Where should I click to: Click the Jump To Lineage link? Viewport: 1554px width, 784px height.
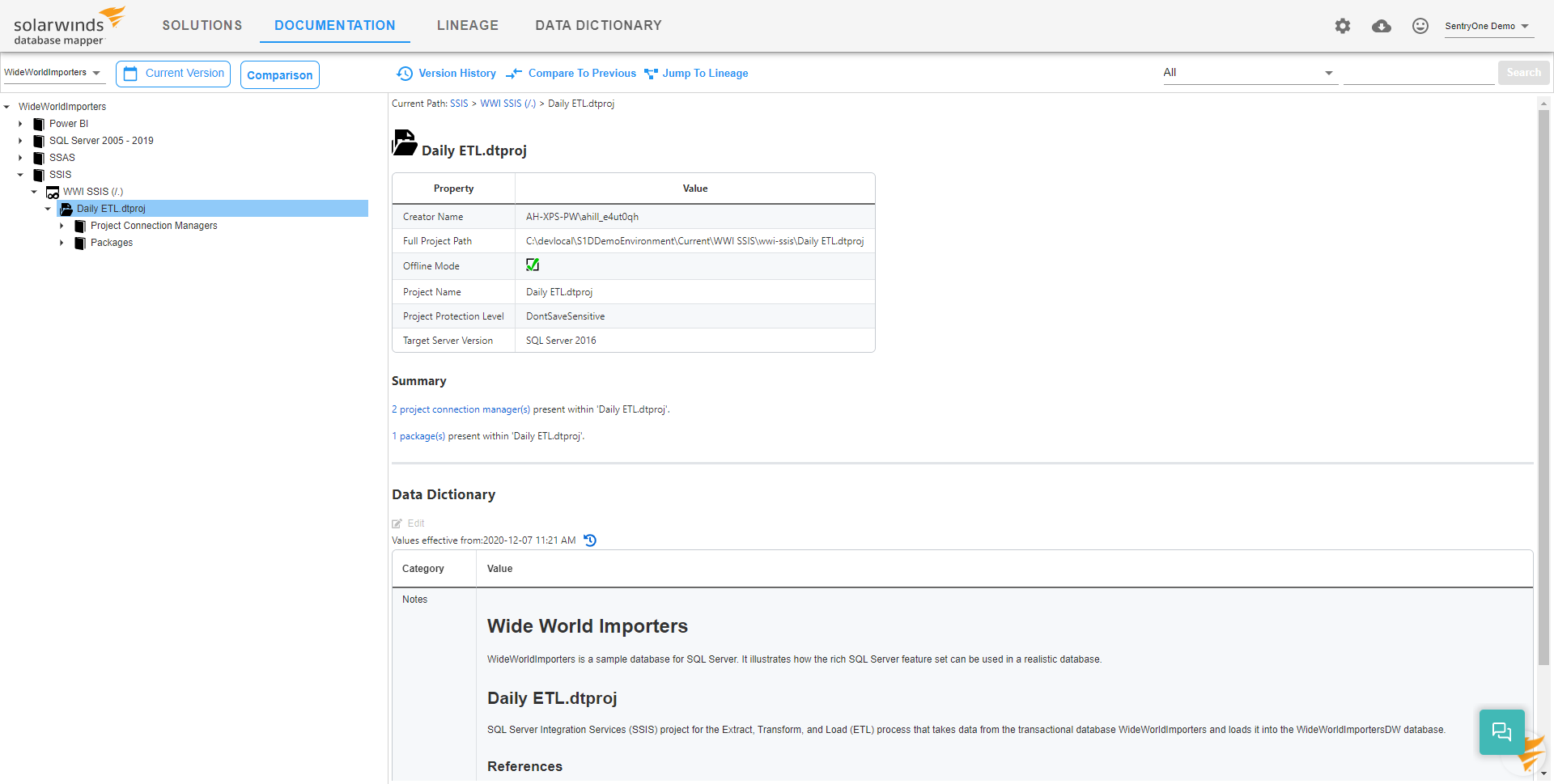pos(705,74)
